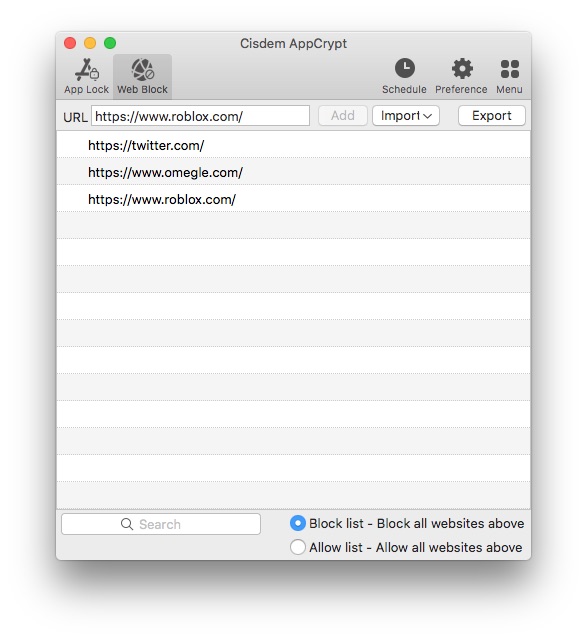The image size is (587, 640).
Task: Click the magnifier icon in Search
Action: (x=127, y=524)
